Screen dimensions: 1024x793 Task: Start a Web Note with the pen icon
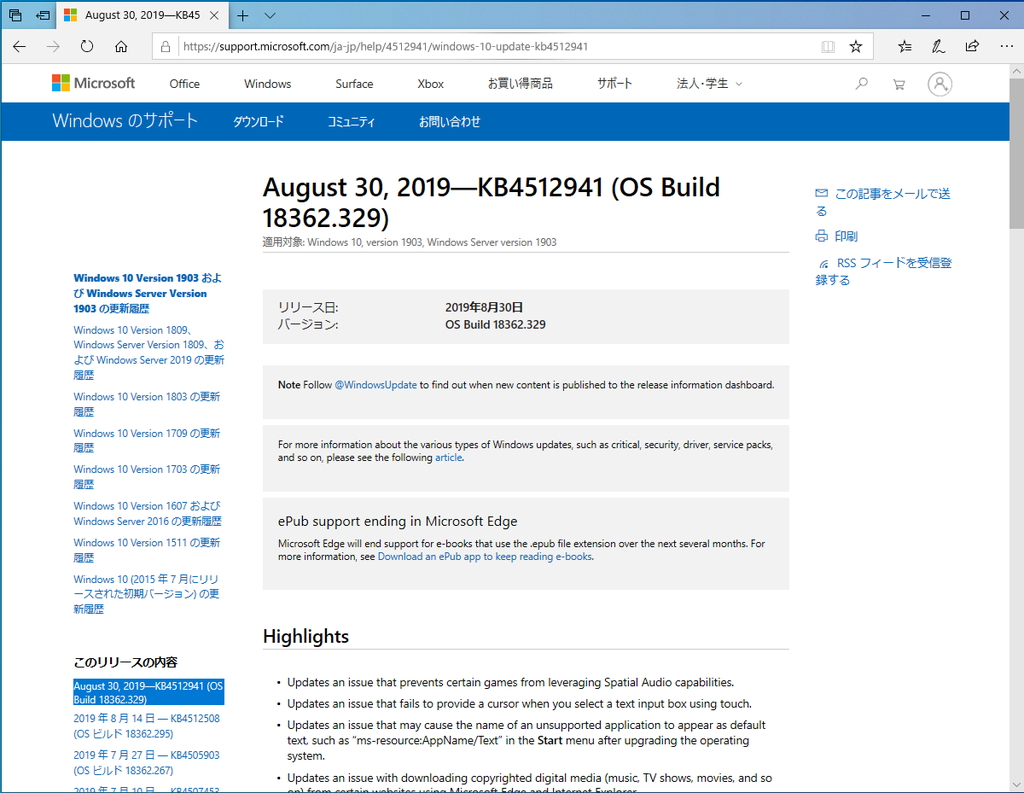pos(938,46)
